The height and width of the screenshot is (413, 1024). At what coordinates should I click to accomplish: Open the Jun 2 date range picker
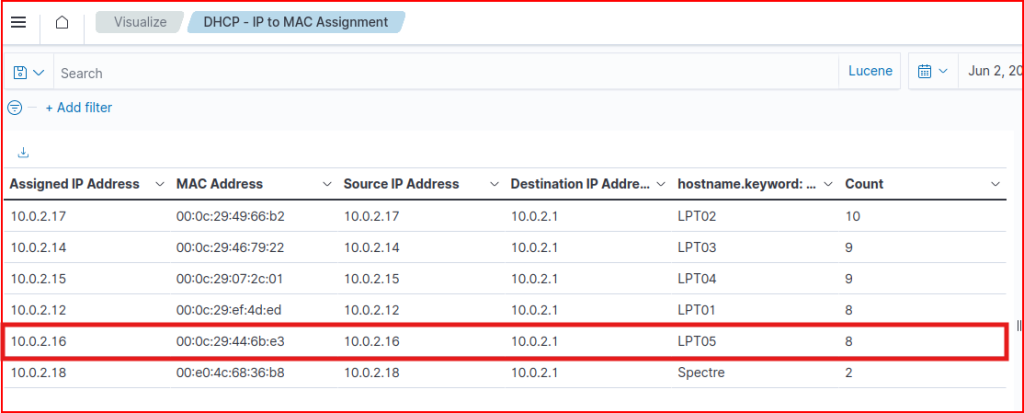pyautogui.click(x=990, y=72)
